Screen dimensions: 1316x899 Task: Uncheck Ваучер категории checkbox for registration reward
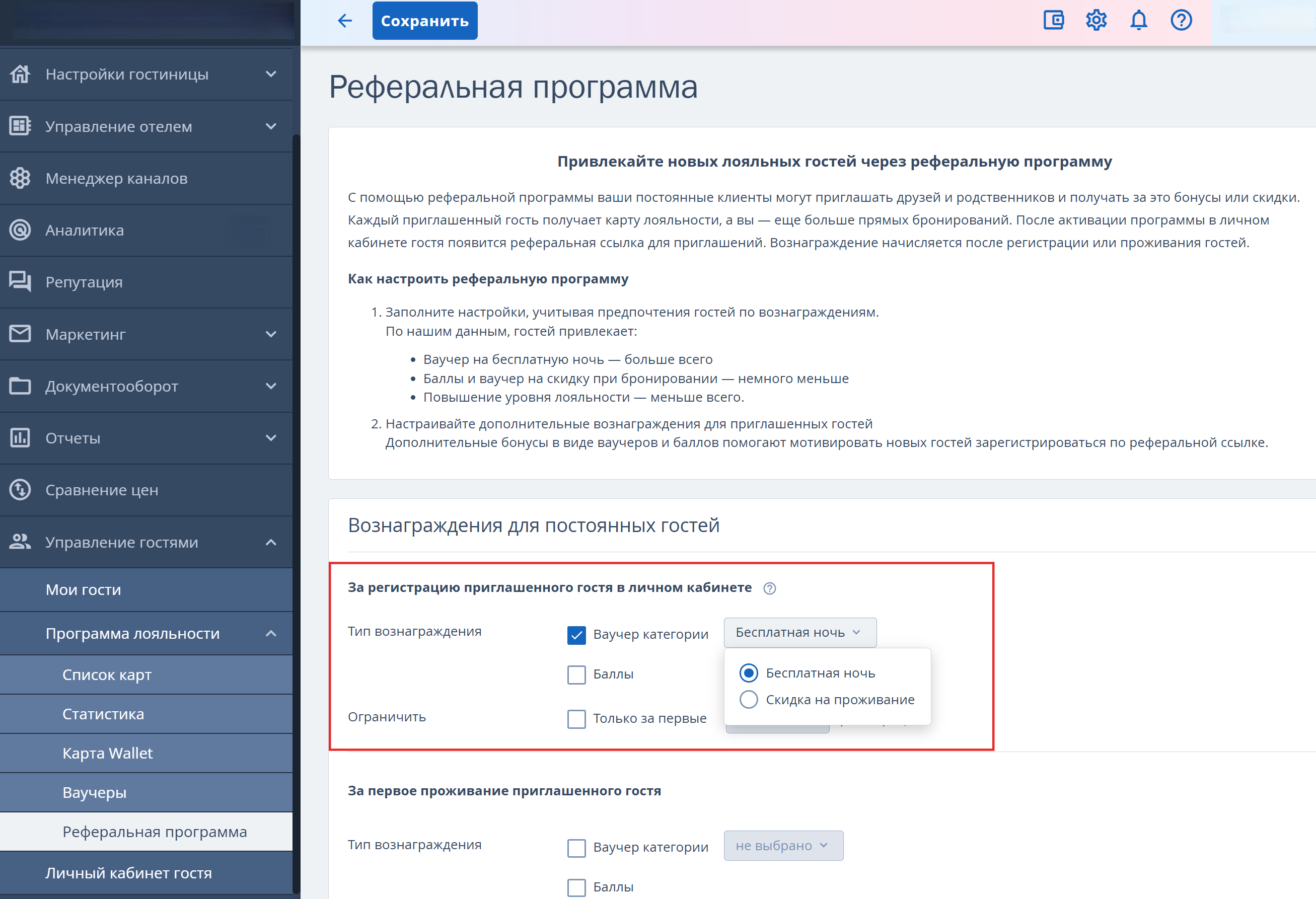pos(576,635)
